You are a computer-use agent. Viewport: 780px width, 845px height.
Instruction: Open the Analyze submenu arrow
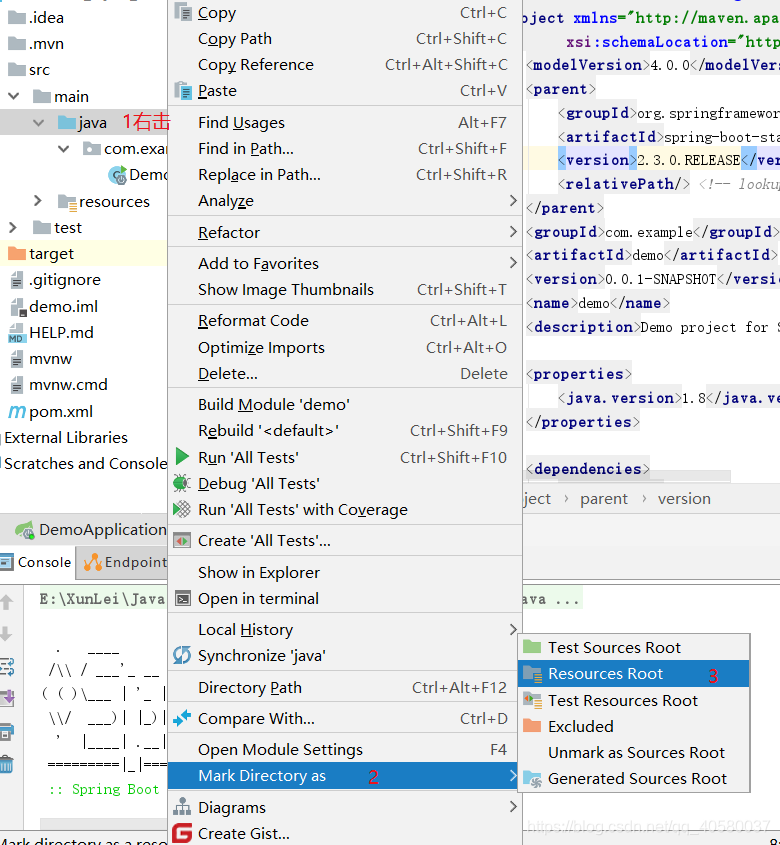[x=513, y=200]
